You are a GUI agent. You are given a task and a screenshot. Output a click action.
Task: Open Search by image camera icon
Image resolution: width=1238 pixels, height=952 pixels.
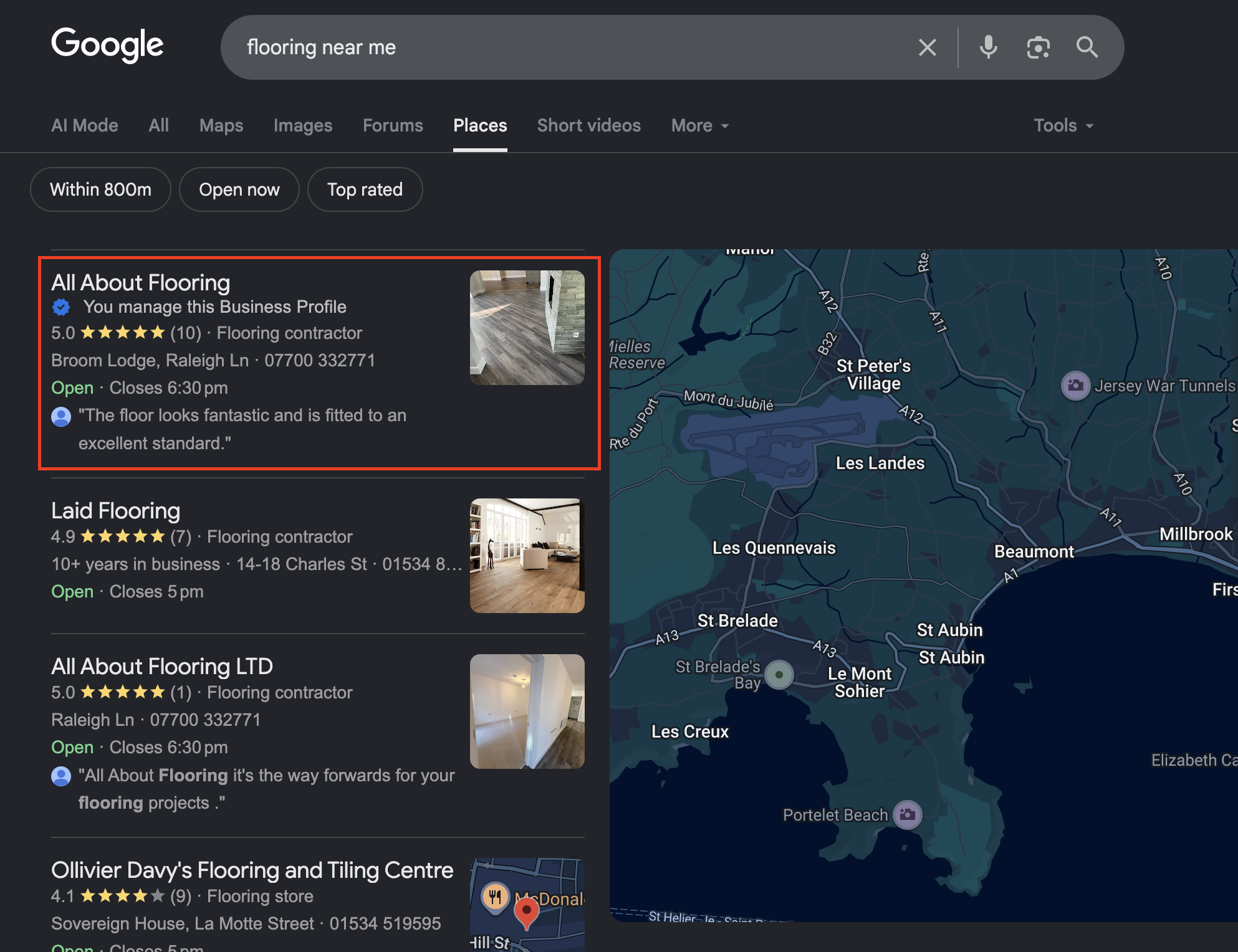(1038, 47)
